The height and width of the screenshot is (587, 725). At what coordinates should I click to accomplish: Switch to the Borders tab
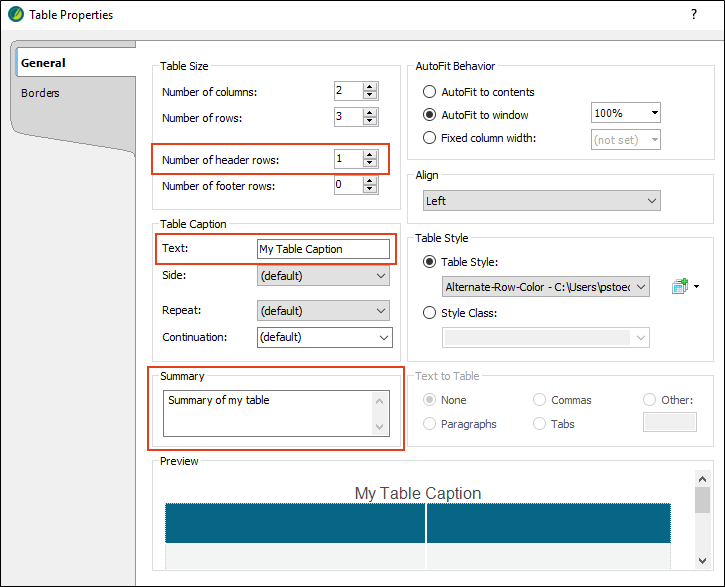[41, 93]
